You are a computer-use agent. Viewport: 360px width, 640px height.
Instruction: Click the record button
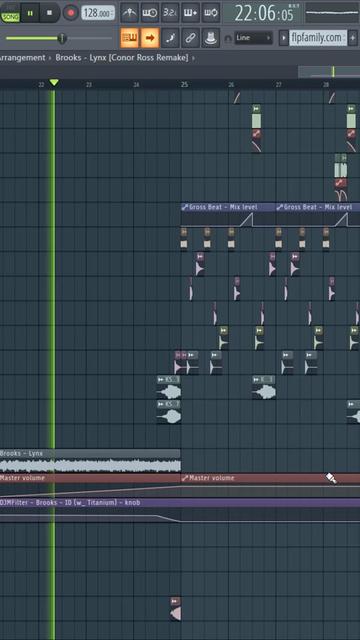click(71, 13)
